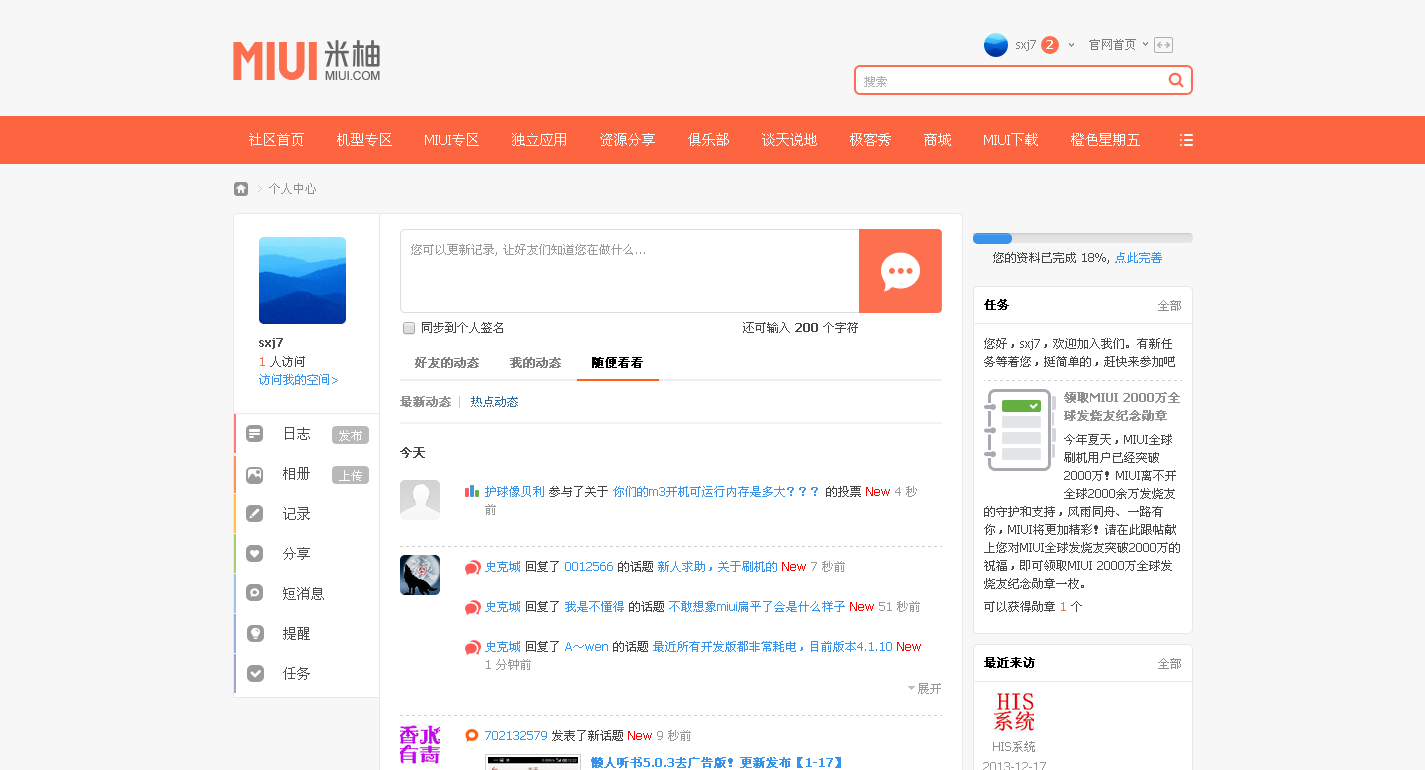Open 俱乐部 menu item
This screenshot has height=770, width=1425.
coord(708,140)
